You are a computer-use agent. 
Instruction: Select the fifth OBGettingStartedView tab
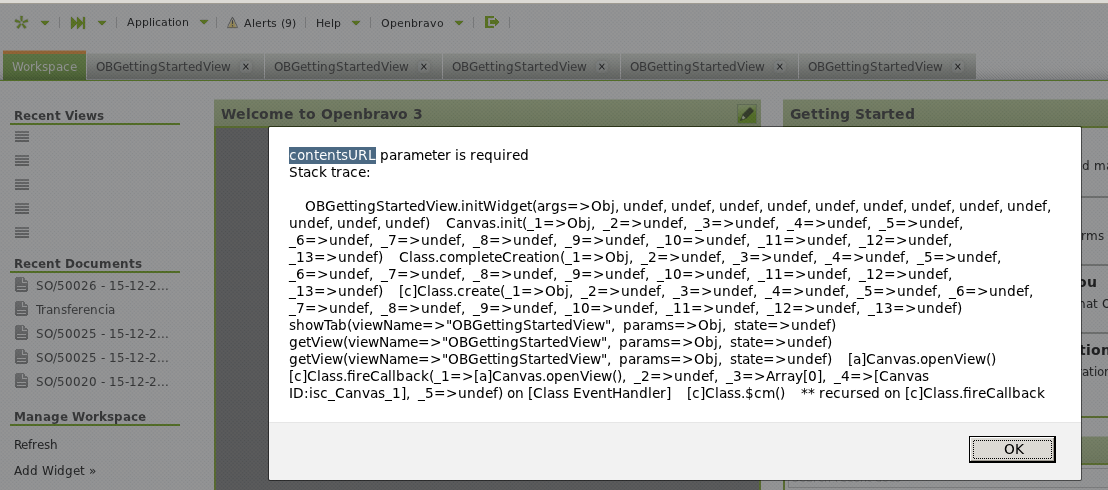876,66
